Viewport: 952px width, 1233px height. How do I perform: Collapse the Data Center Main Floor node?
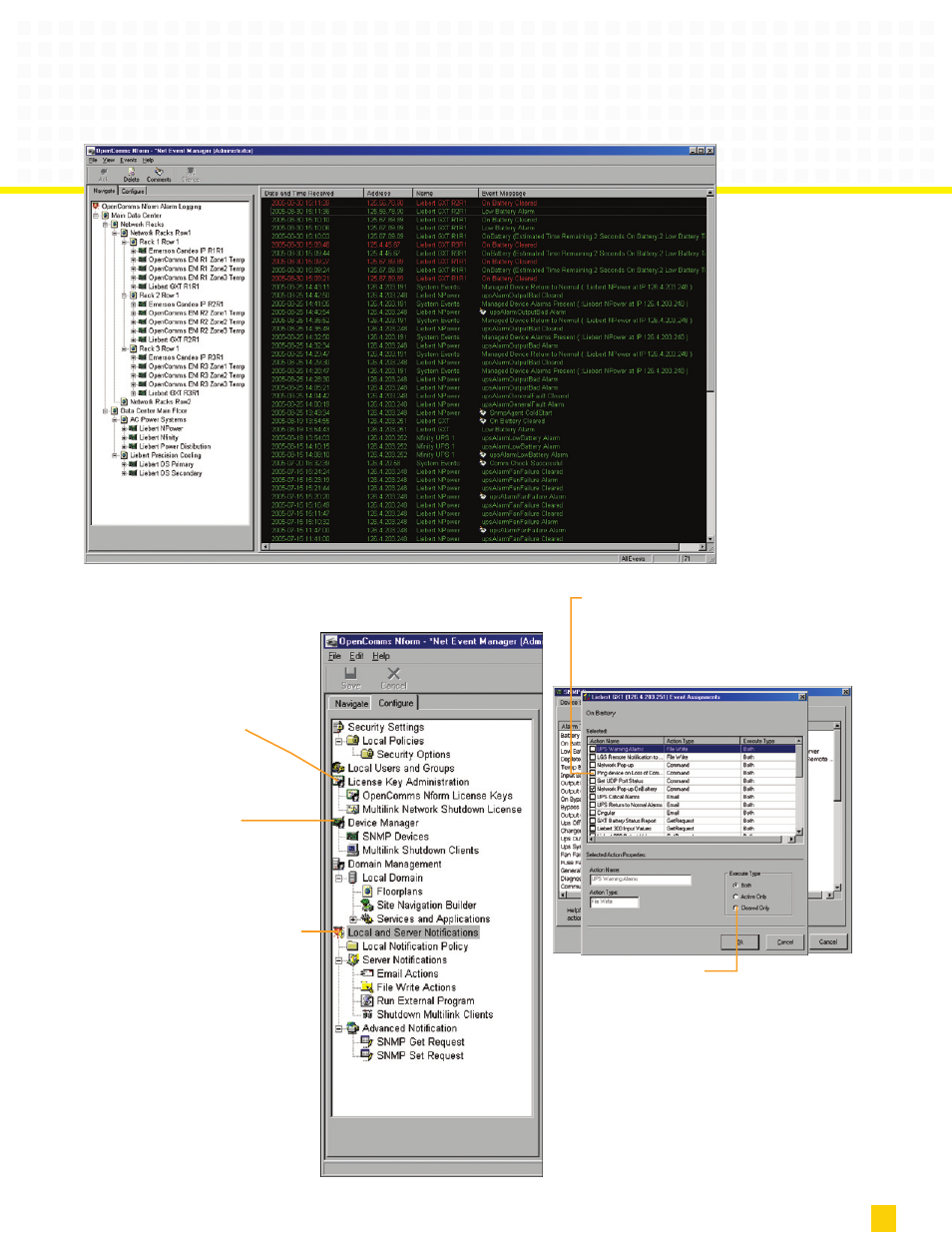coord(106,410)
